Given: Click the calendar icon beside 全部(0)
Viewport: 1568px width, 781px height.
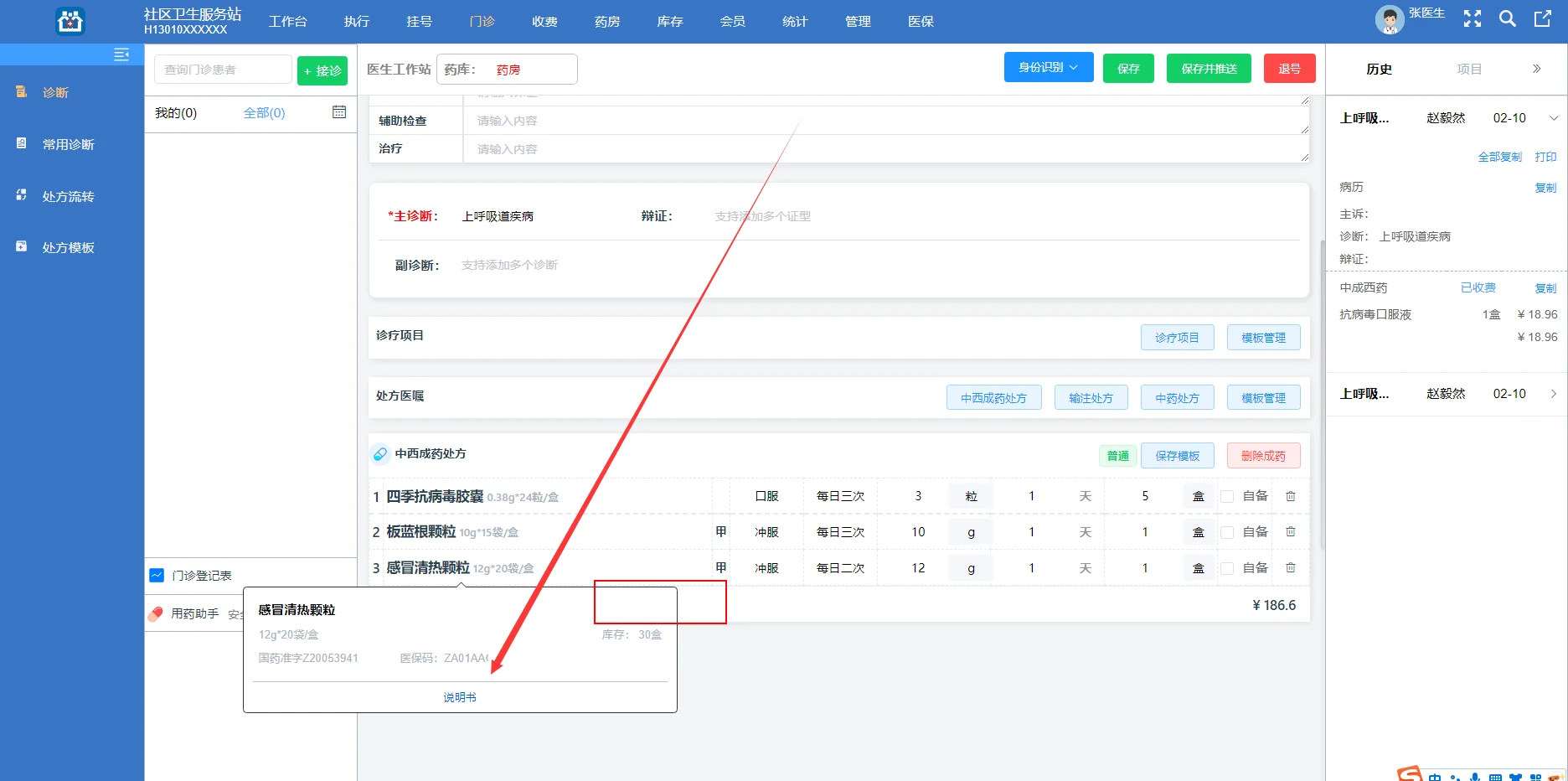Looking at the screenshot, I should point(338,111).
